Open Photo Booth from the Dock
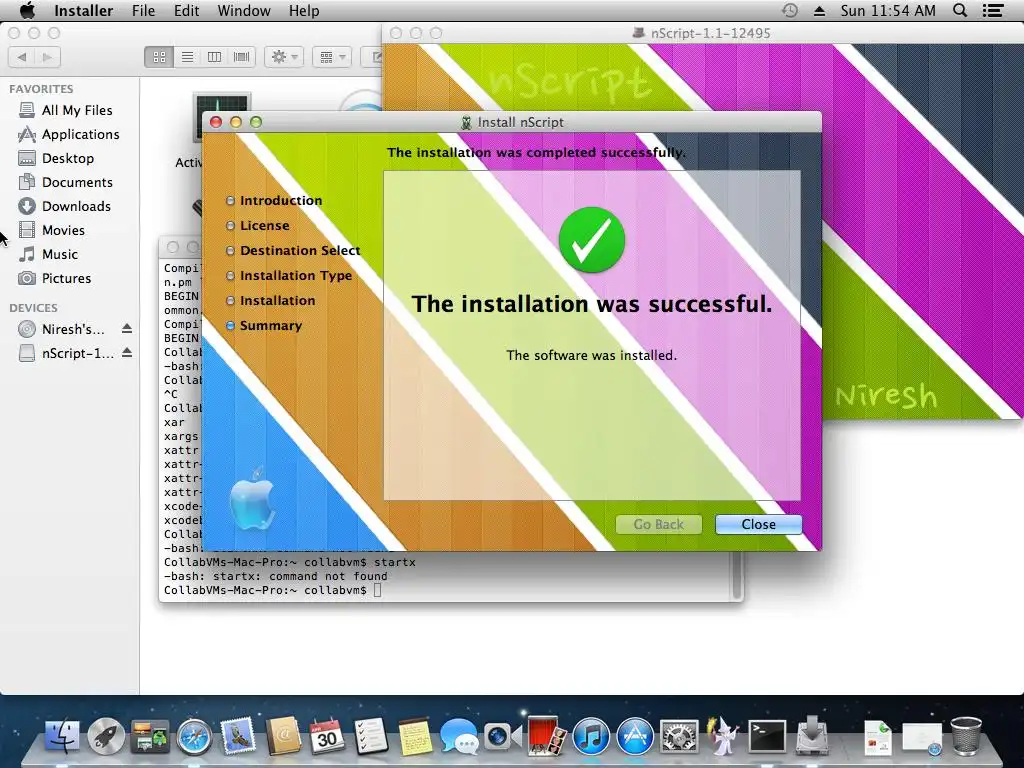The width and height of the screenshot is (1024, 768). click(546, 737)
